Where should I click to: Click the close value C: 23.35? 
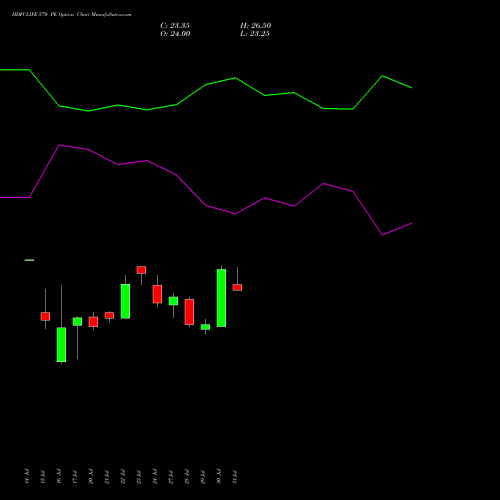pos(175,26)
